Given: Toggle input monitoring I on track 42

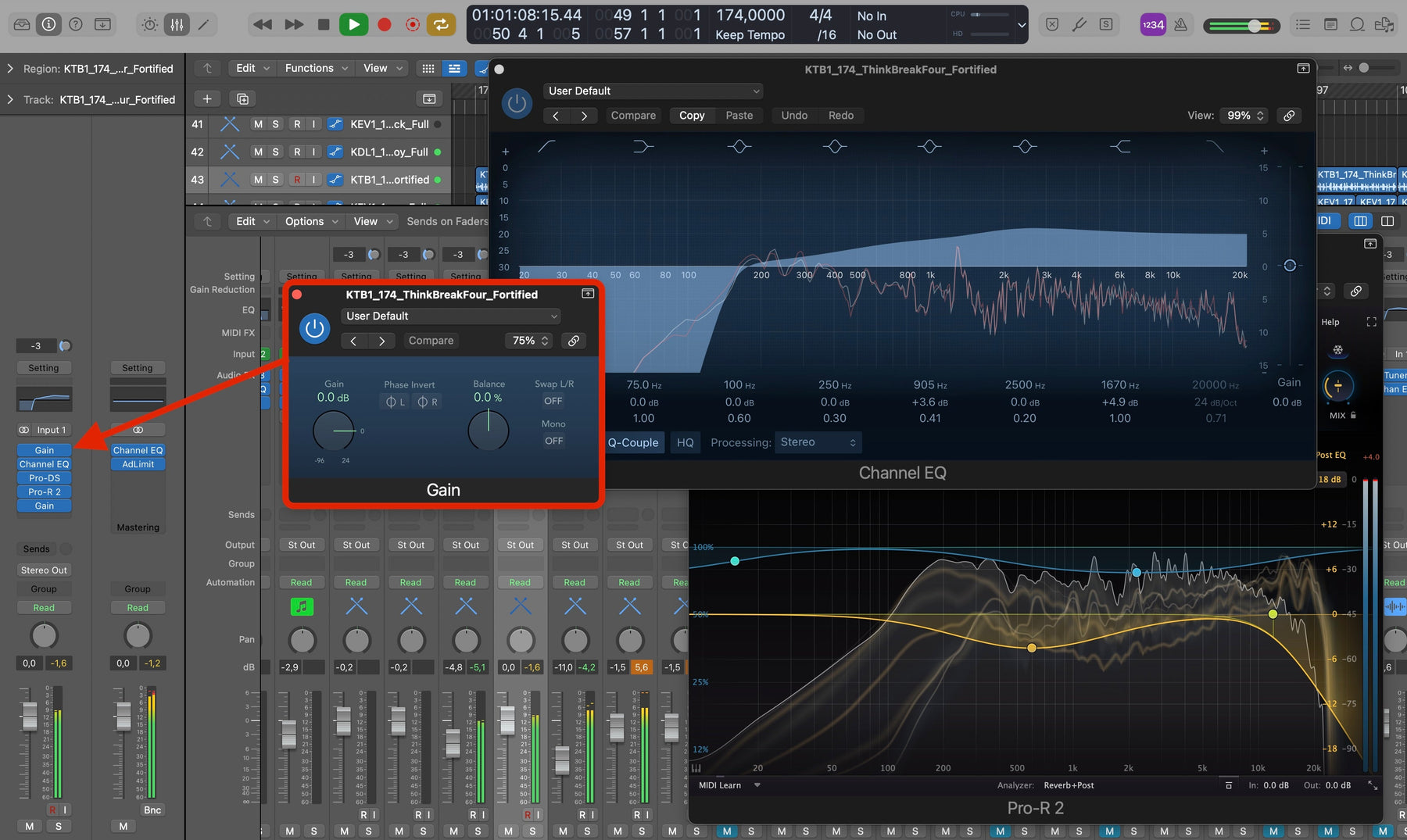Looking at the screenshot, I should tap(313, 152).
